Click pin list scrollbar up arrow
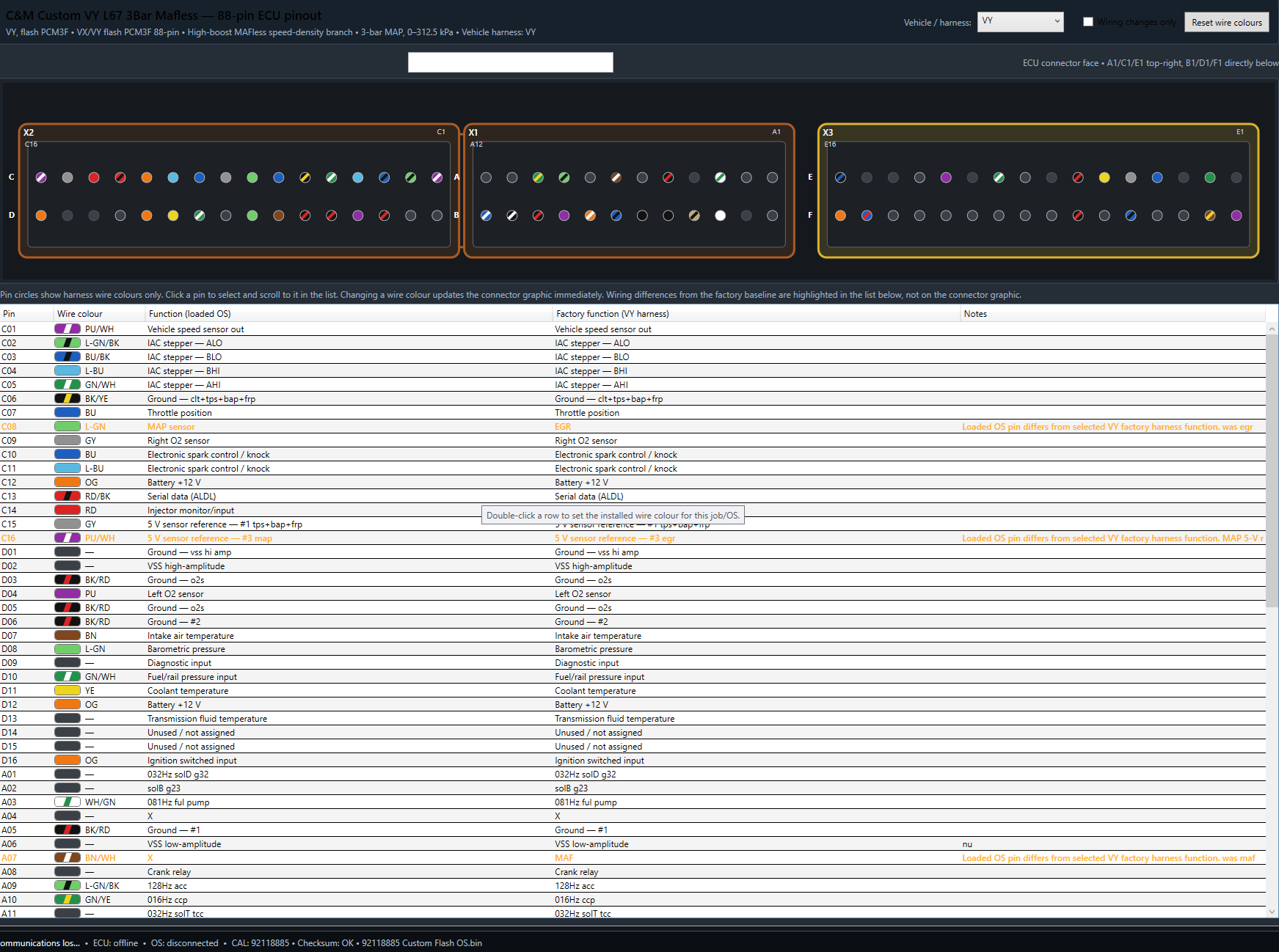 coord(1272,329)
